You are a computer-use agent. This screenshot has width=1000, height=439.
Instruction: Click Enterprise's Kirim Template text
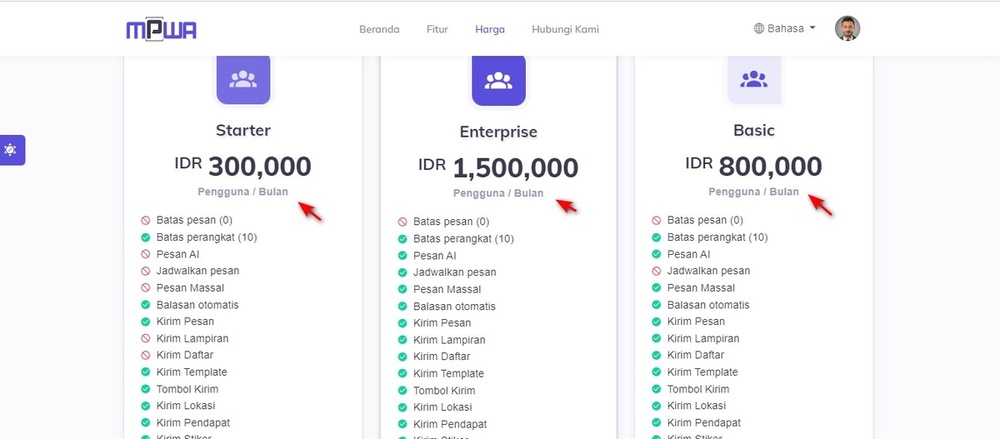tap(448, 374)
